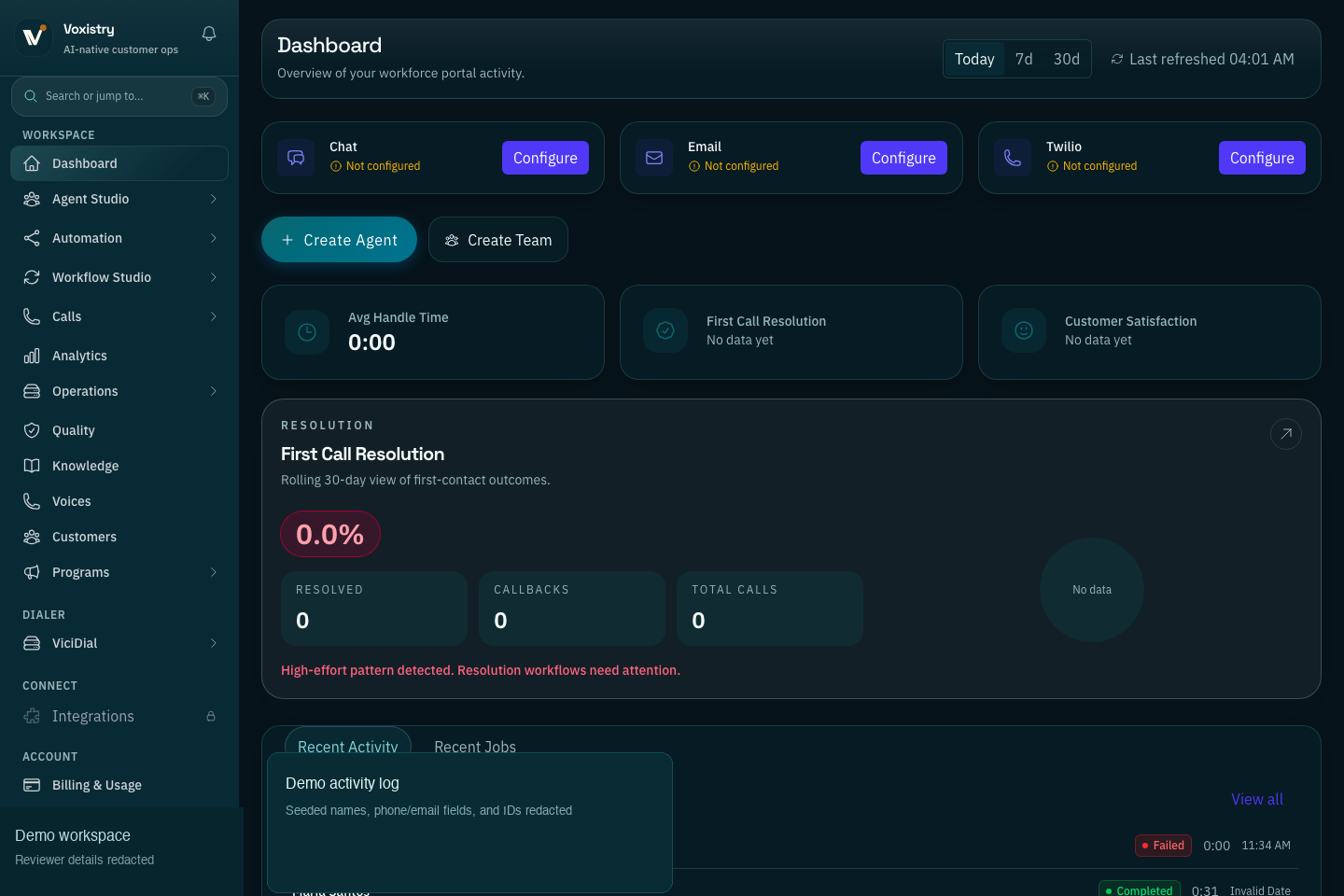Click the Twilio phone icon
This screenshot has width=1344, height=896.
[x=1013, y=158]
